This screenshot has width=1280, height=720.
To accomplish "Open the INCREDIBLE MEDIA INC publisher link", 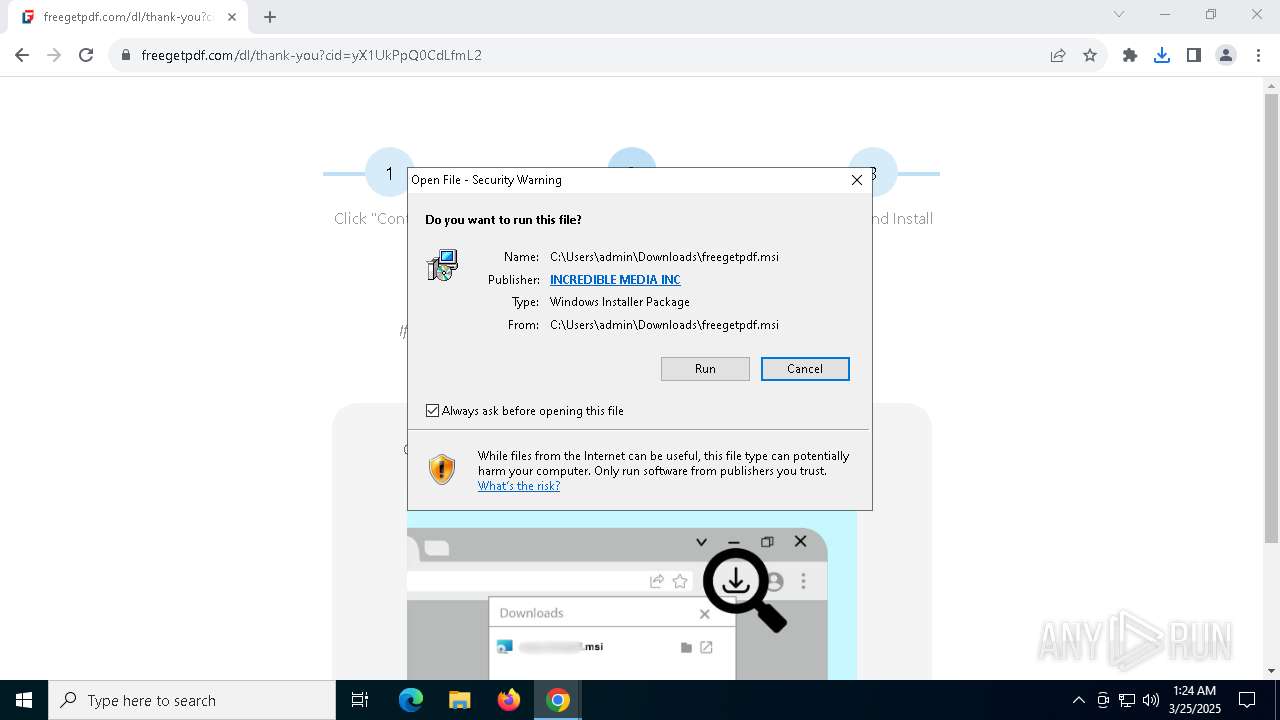I will pos(615,280).
